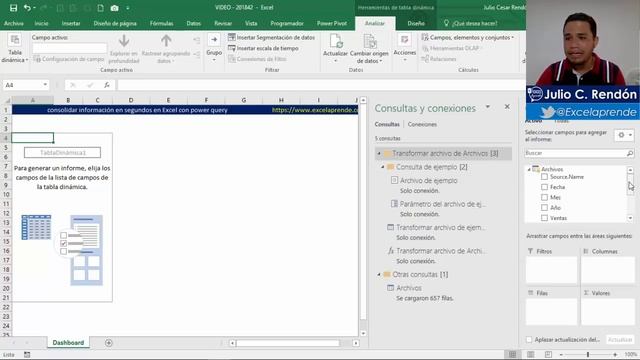Screen dimensions: 640x360
Task: Open Customize Quick Access Toolbar dropdown
Action: click(128, 8)
